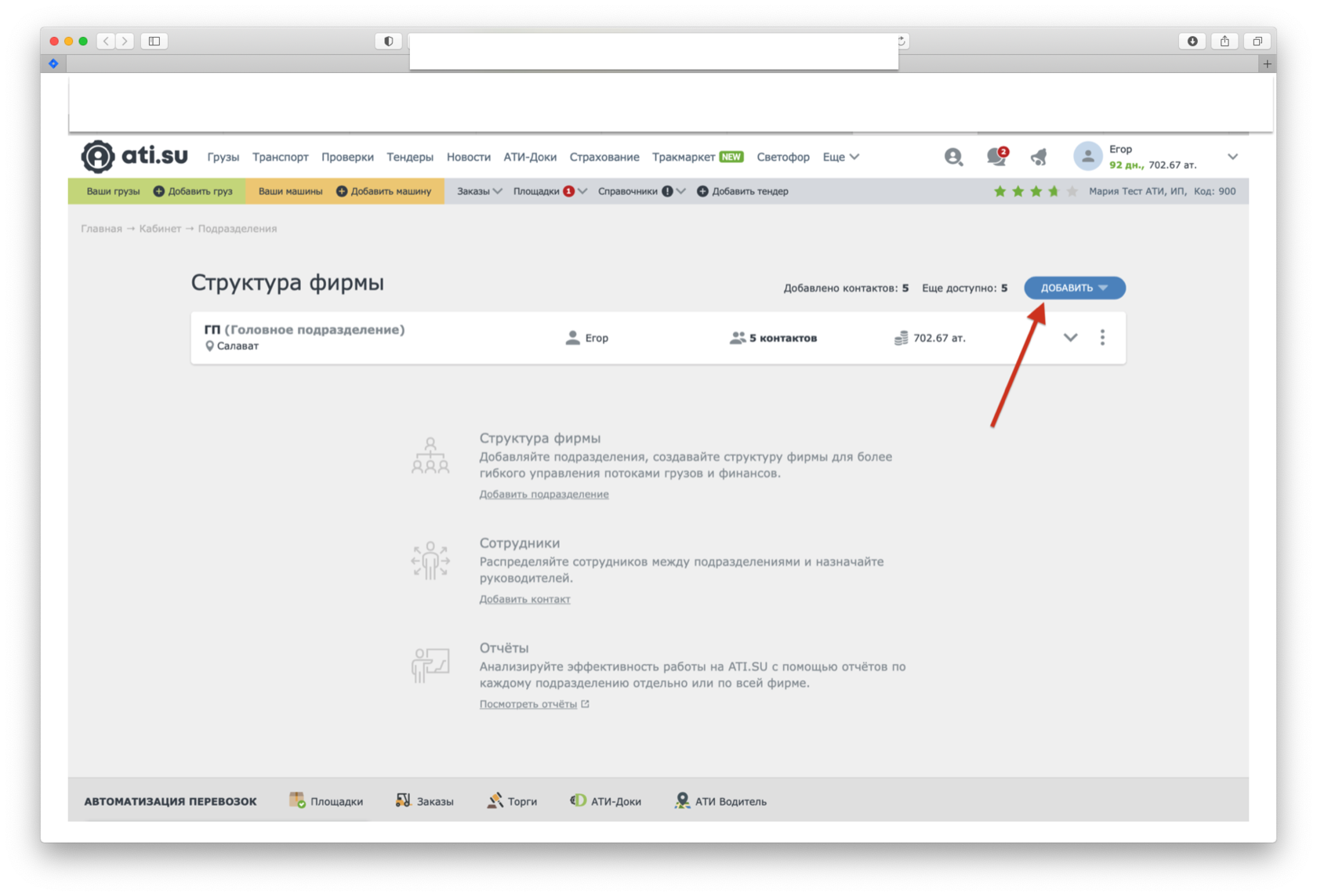Click the plus icon of Добавить тендер
Image resolution: width=1317 pixels, height=896 pixels.
702,191
